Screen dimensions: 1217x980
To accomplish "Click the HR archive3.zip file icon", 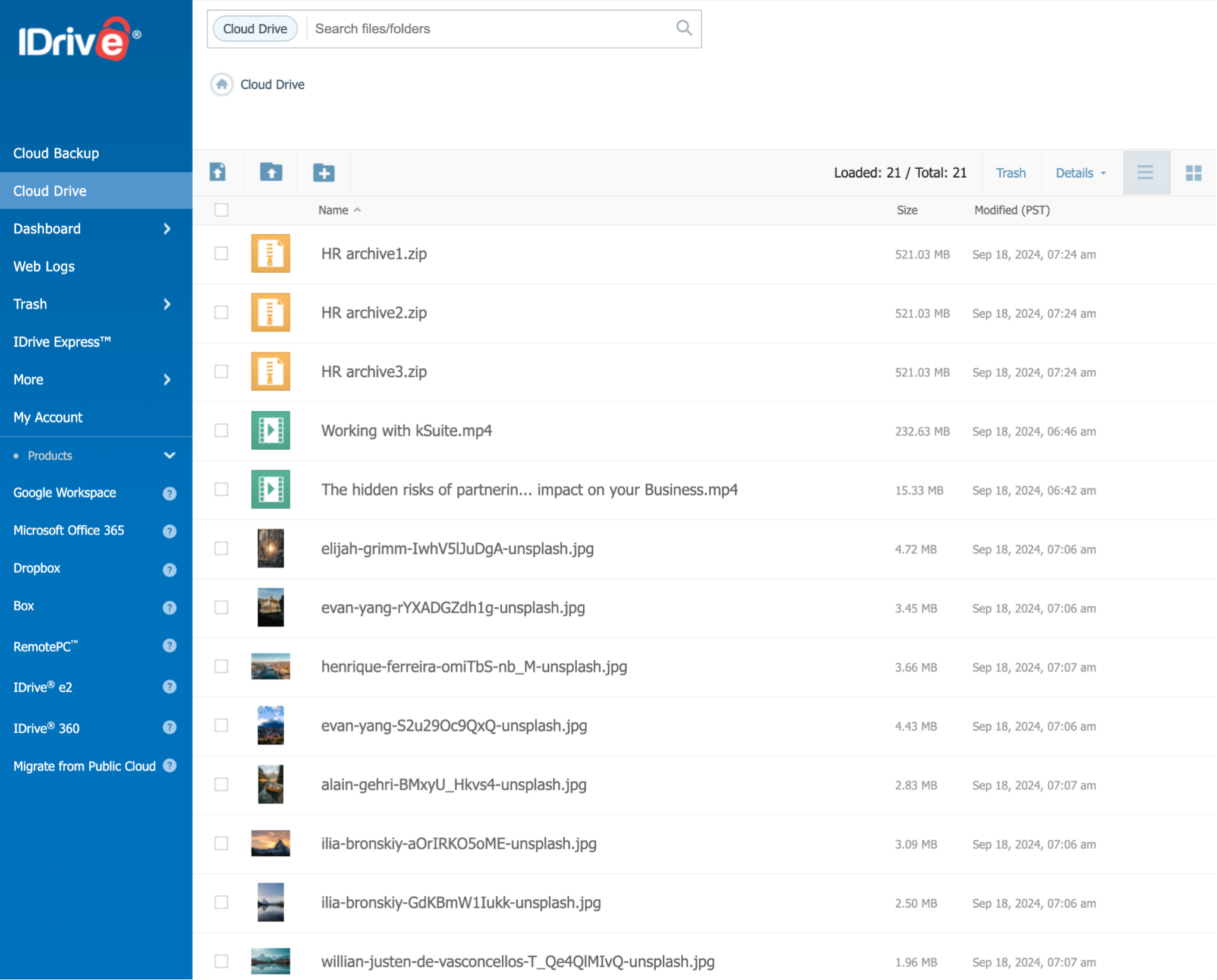I will [x=271, y=371].
